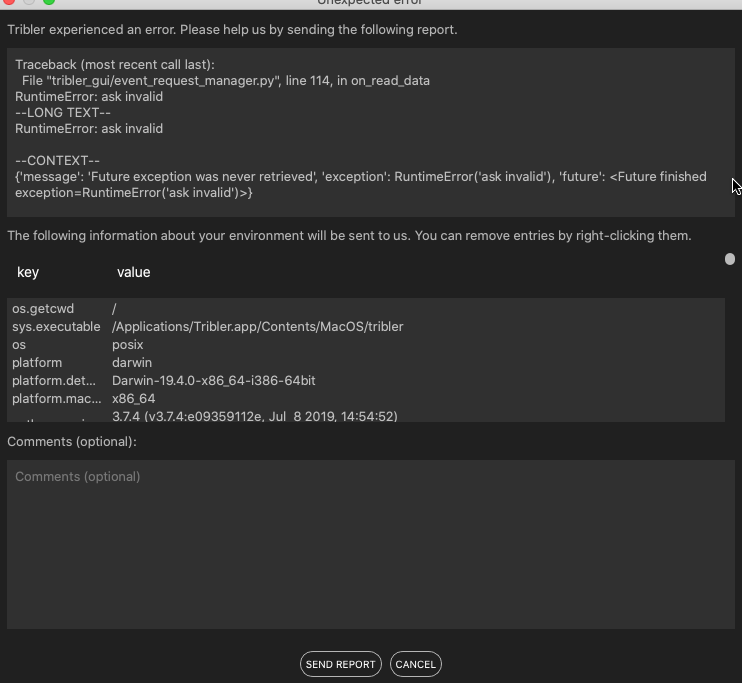
Task: Click the --LONG TEXT-- line in traceback
Action: [63, 113]
